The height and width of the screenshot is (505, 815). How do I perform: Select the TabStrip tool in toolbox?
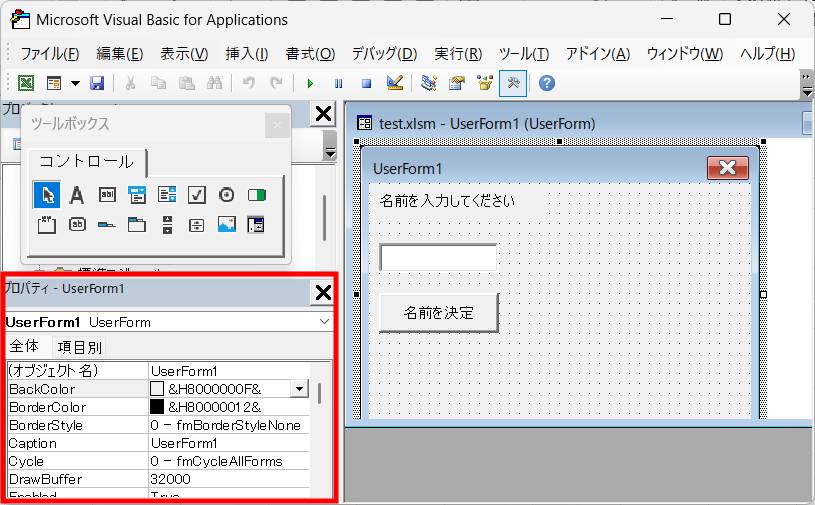coord(107,225)
